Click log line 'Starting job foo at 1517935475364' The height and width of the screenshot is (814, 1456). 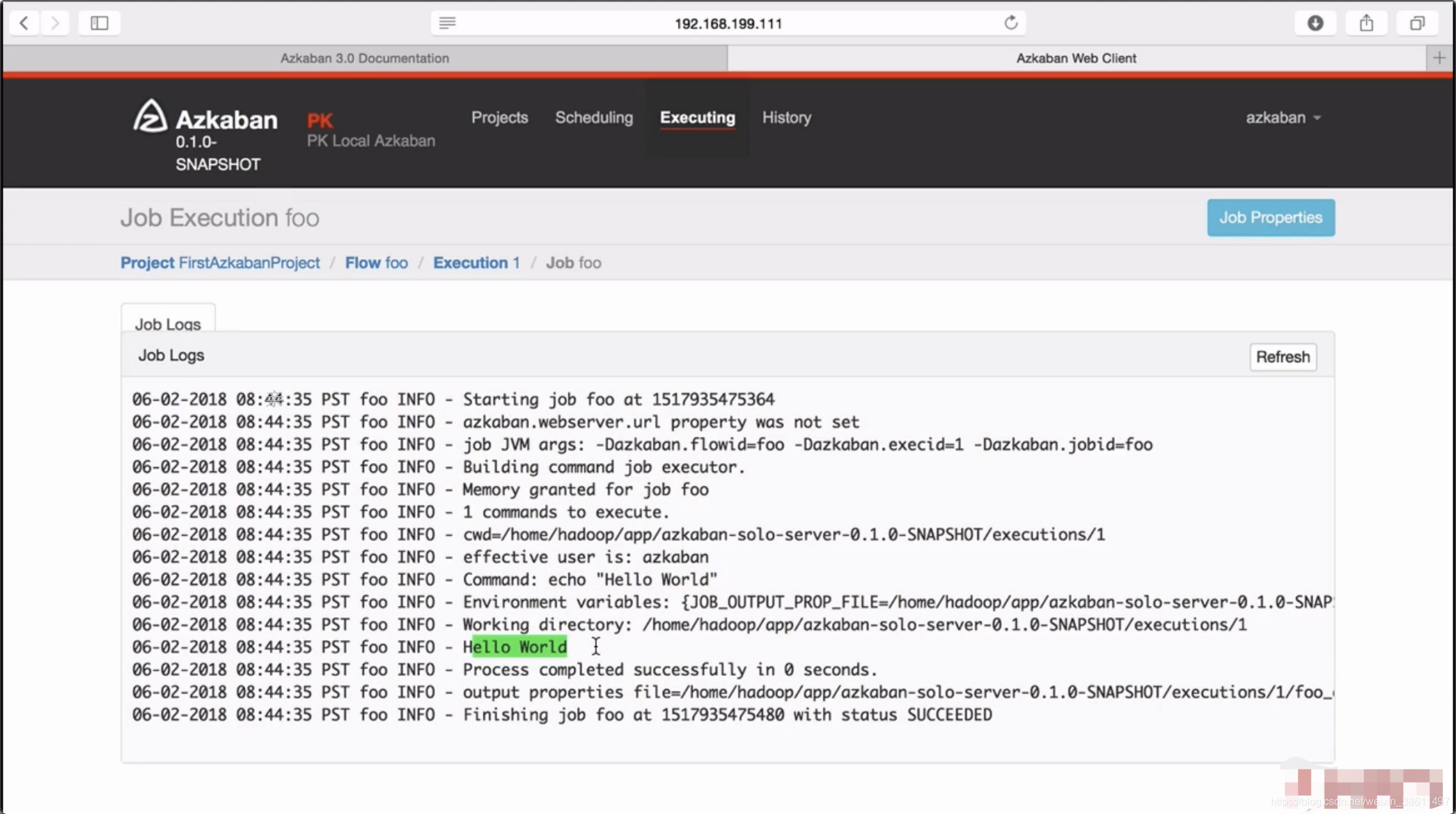pyautogui.click(x=454, y=399)
